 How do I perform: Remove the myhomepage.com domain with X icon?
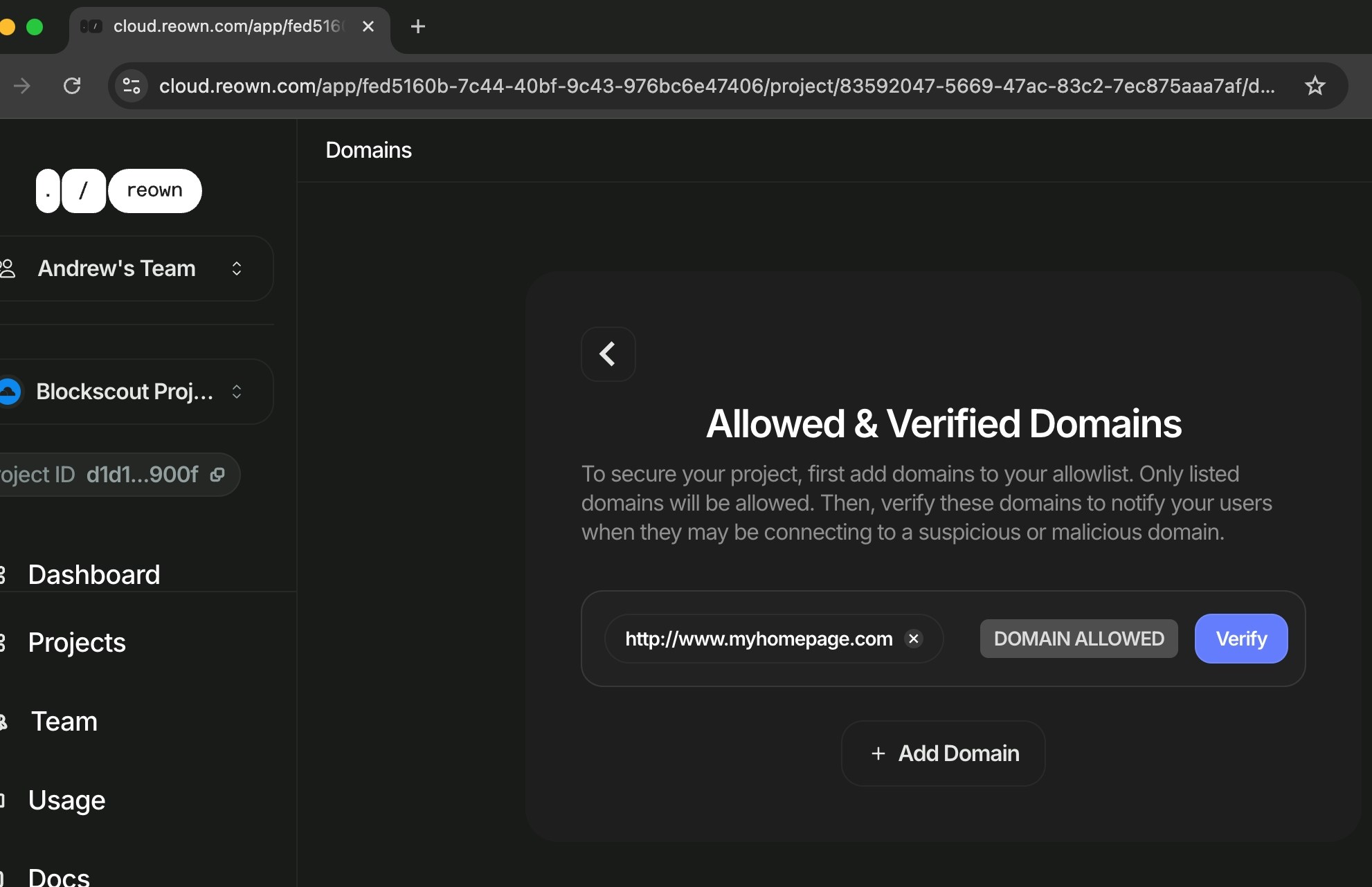click(x=914, y=639)
